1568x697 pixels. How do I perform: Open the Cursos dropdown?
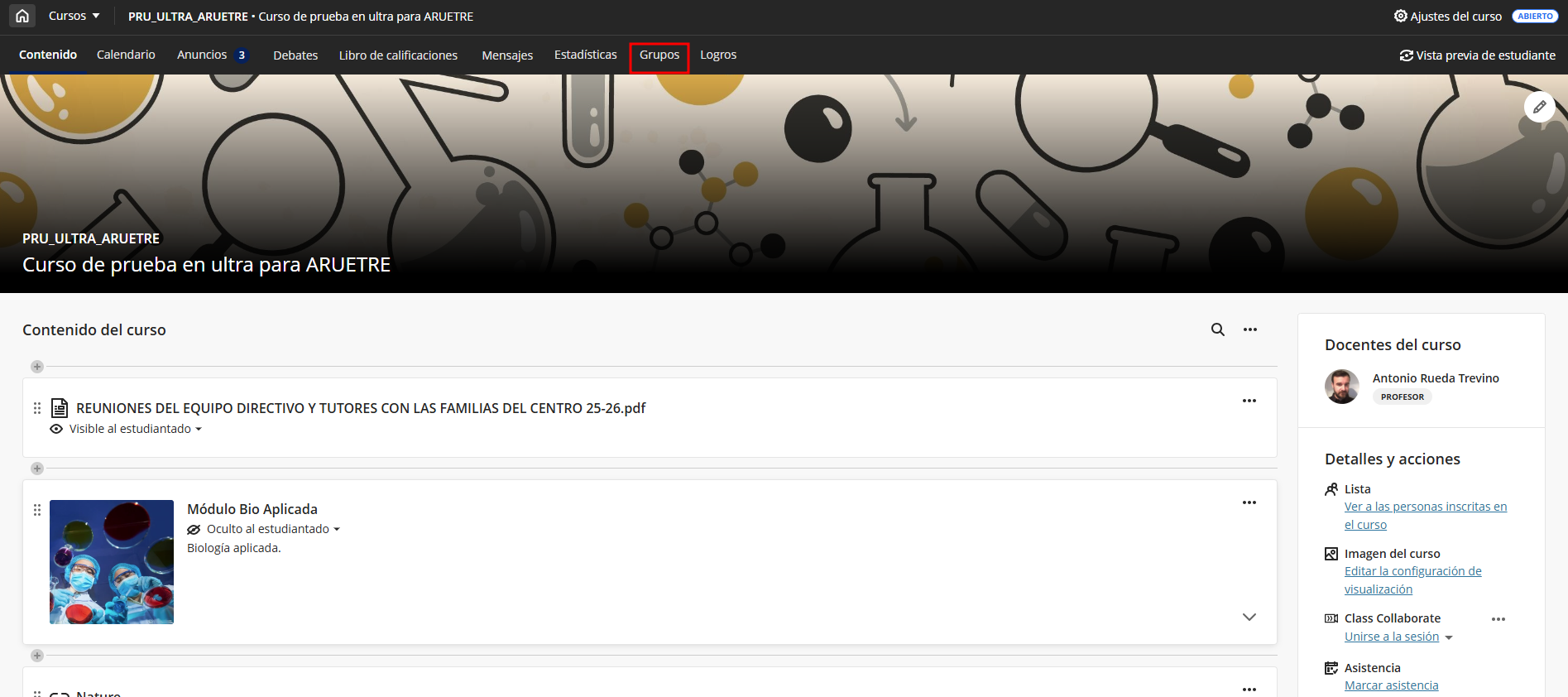point(74,16)
